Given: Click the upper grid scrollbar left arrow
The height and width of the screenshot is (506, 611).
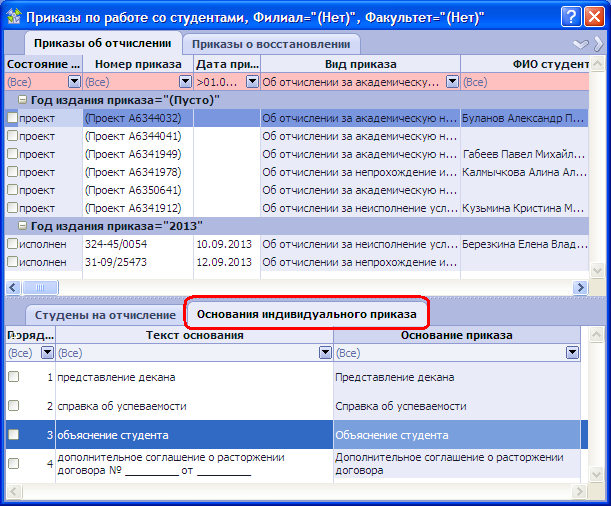Looking at the screenshot, I should click(x=12, y=287).
